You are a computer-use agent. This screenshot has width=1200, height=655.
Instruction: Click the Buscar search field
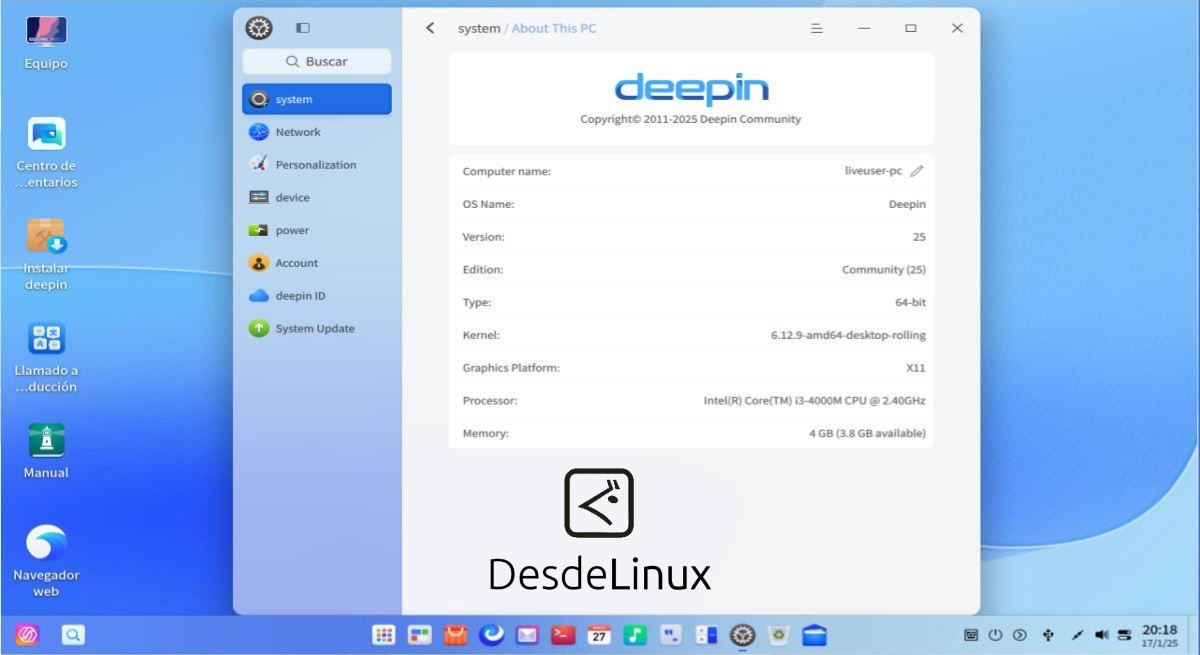coord(316,61)
